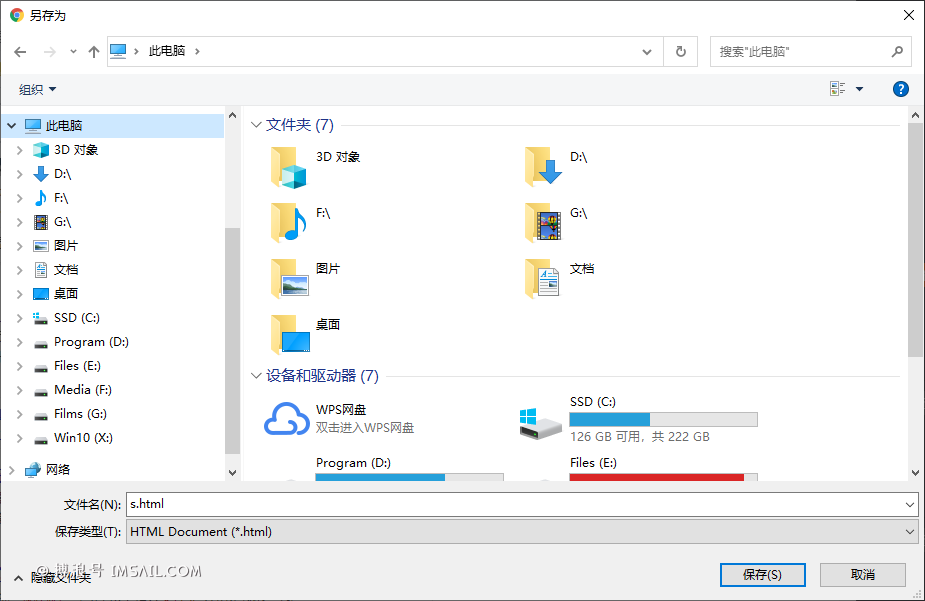Open the 桌面 folder in main pane
The width and height of the screenshot is (925, 601).
(x=290, y=334)
